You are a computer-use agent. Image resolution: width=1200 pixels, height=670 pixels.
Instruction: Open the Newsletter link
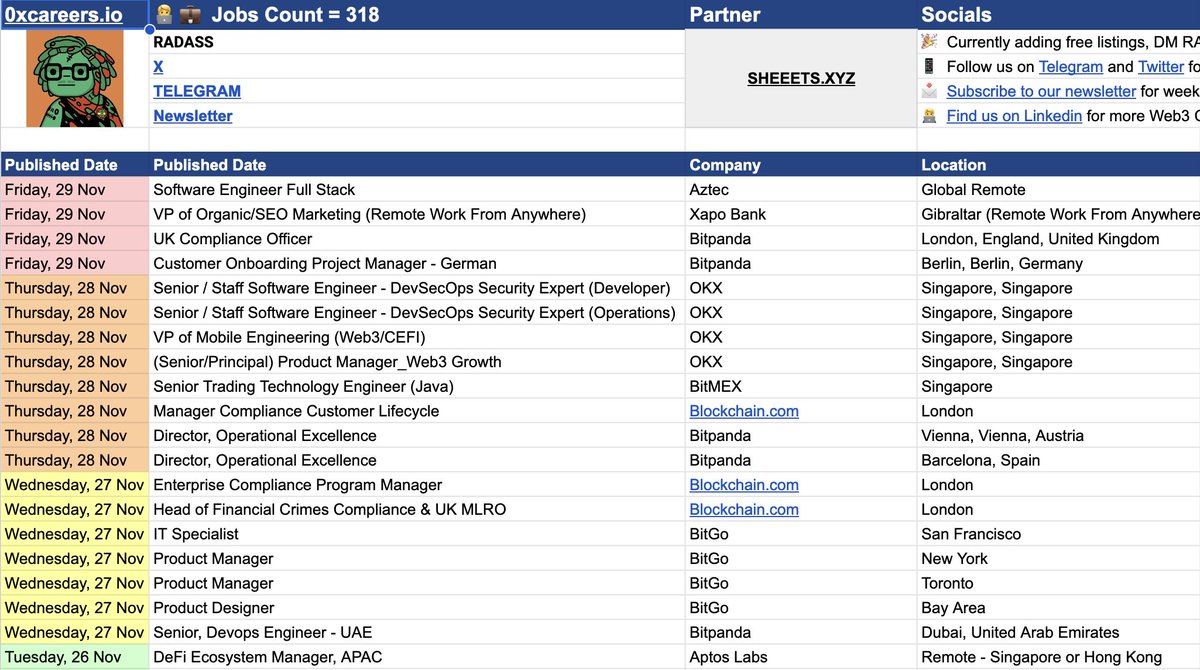193,116
